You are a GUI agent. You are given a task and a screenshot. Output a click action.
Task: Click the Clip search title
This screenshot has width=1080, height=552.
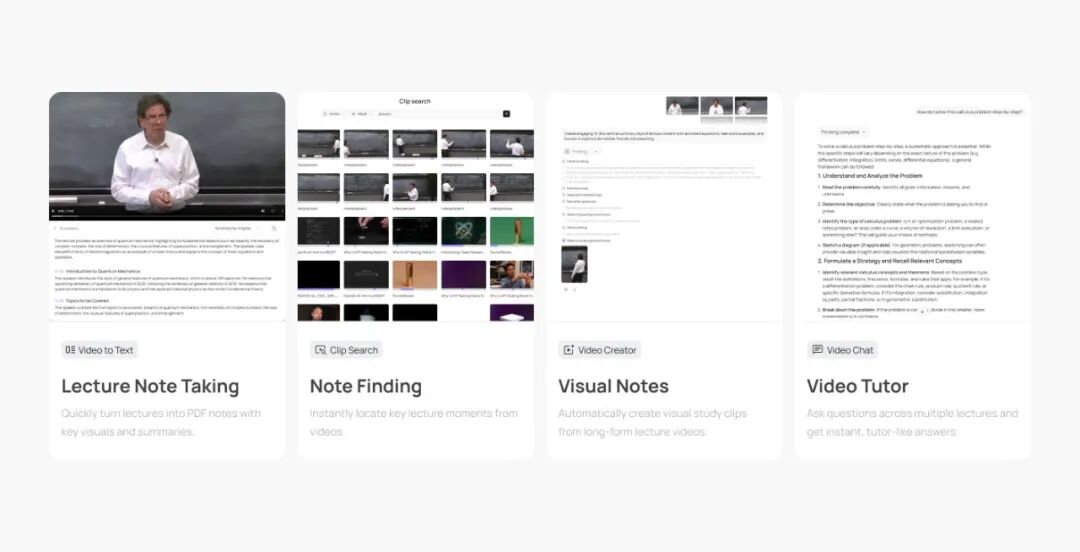pyautogui.click(x=415, y=101)
